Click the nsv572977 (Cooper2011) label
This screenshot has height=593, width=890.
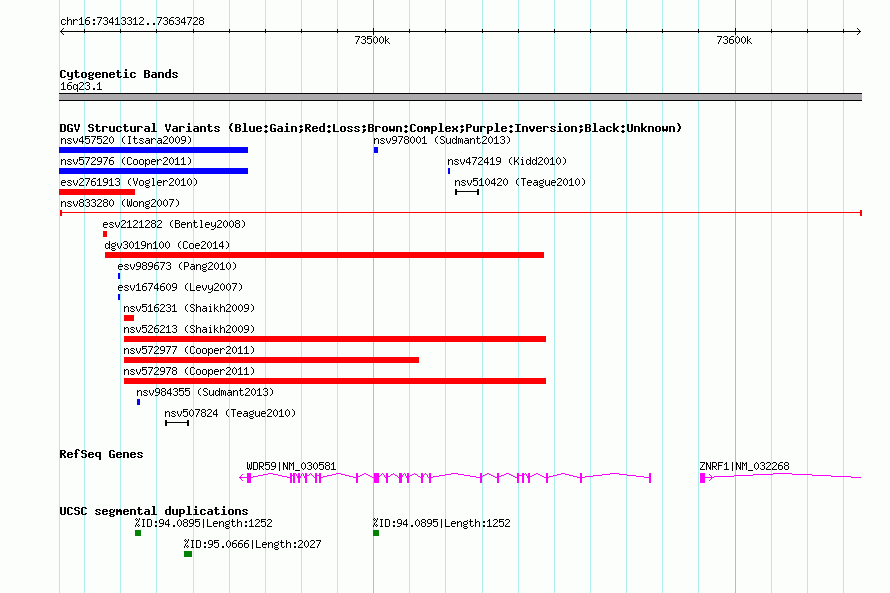pyautogui.click(x=189, y=350)
